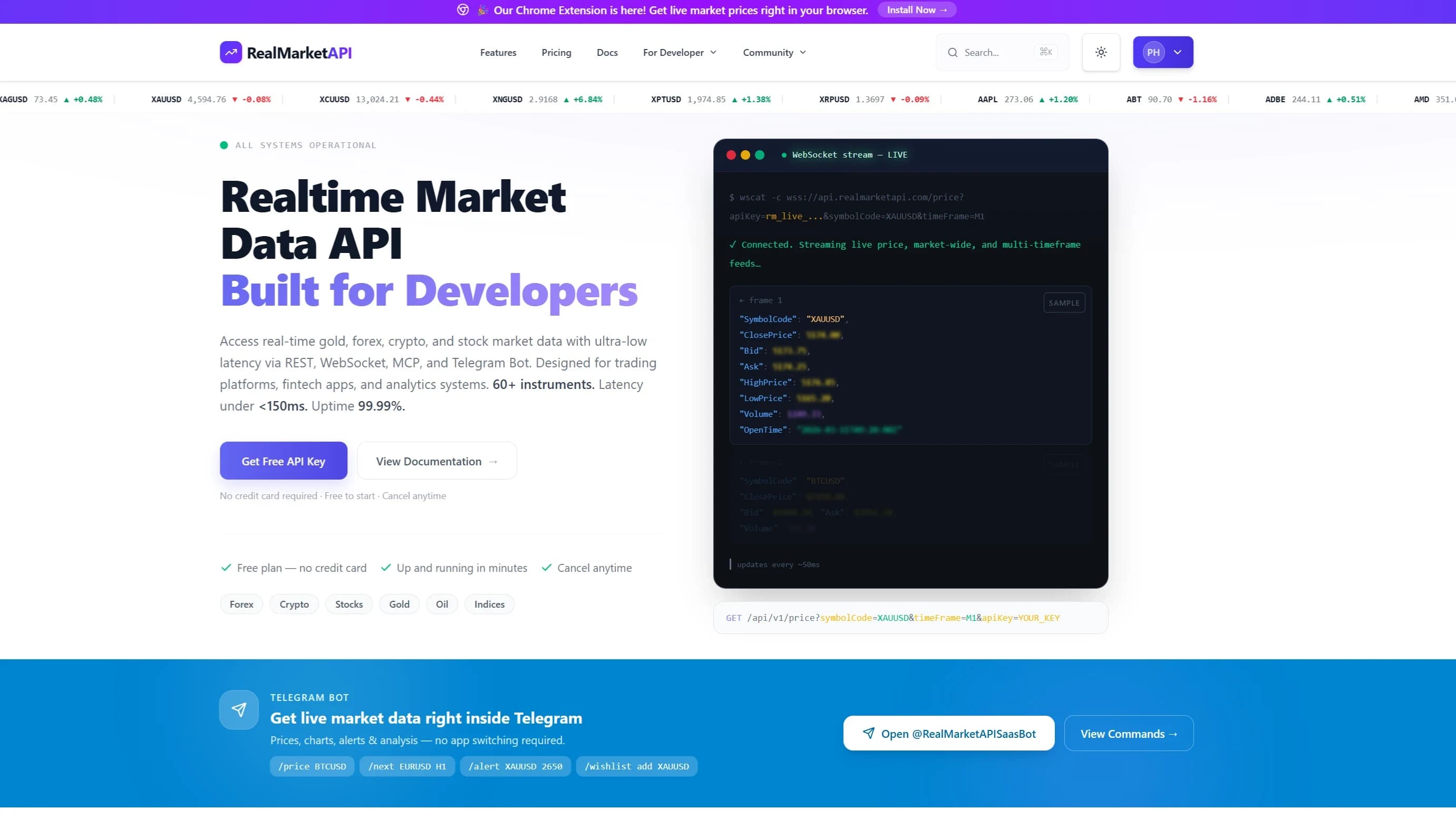Image resolution: width=1456 pixels, height=819 pixels.
Task: Select the Forex category chip
Action: tap(241, 603)
